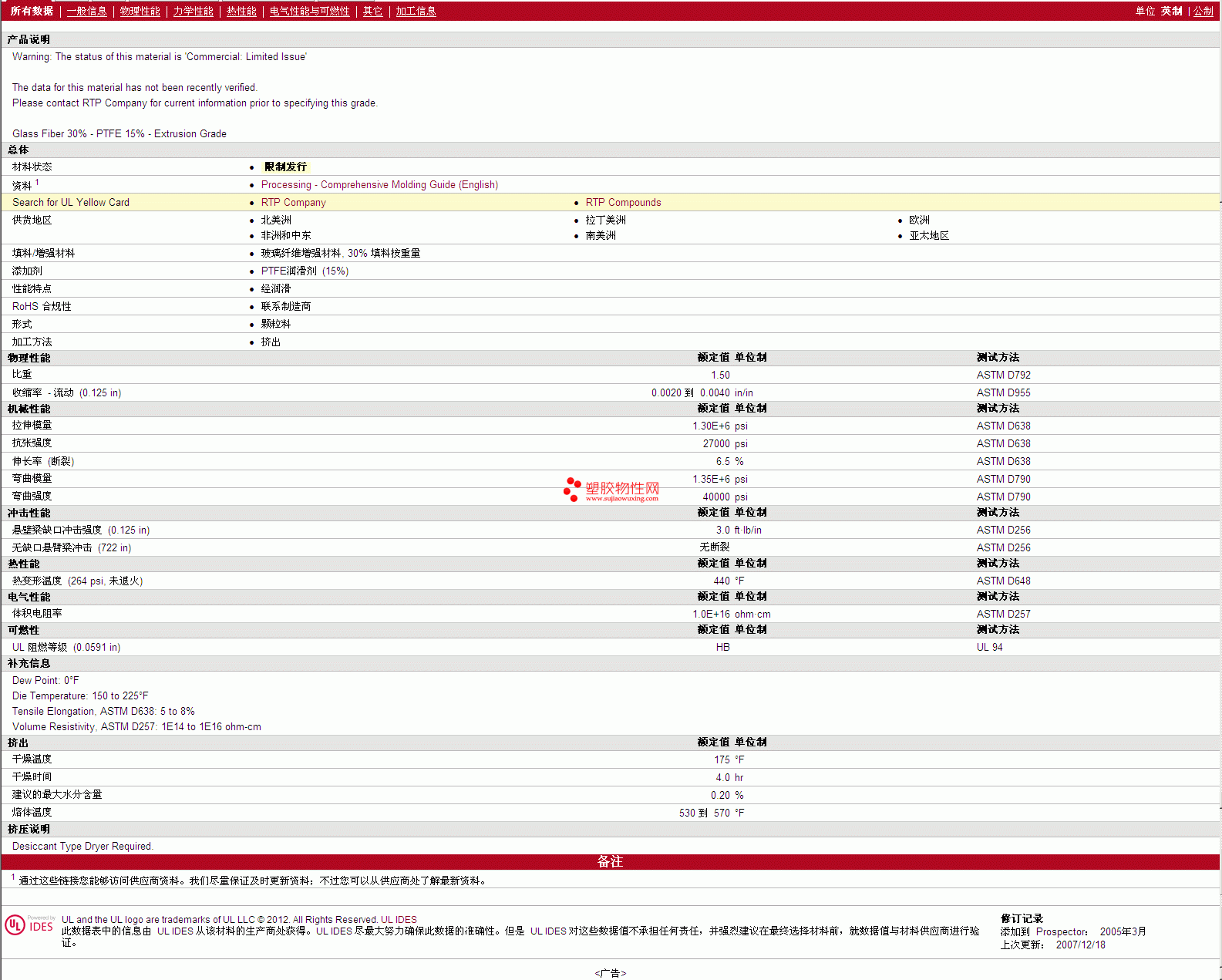The width and height of the screenshot is (1222, 980).
Task: Click the Desiccant Type Dryer Required note
Action: pyautogui.click(x=82, y=846)
